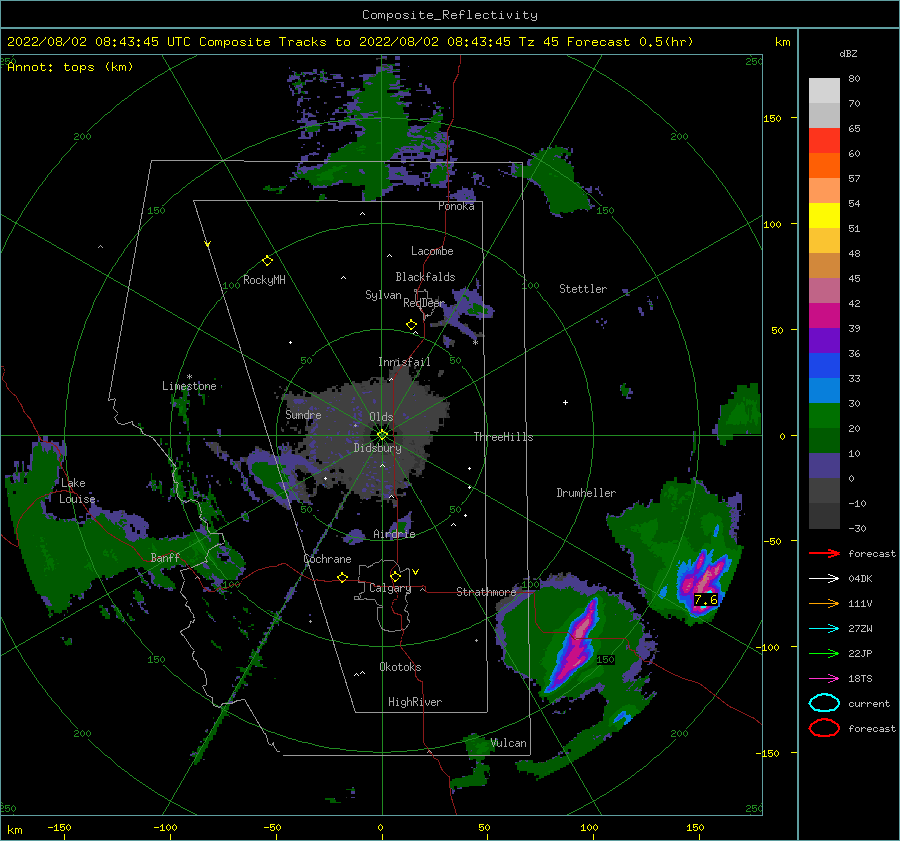900x841 pixels.
Task: Click the Lacombe town label
Action: (x=432, y=251)
